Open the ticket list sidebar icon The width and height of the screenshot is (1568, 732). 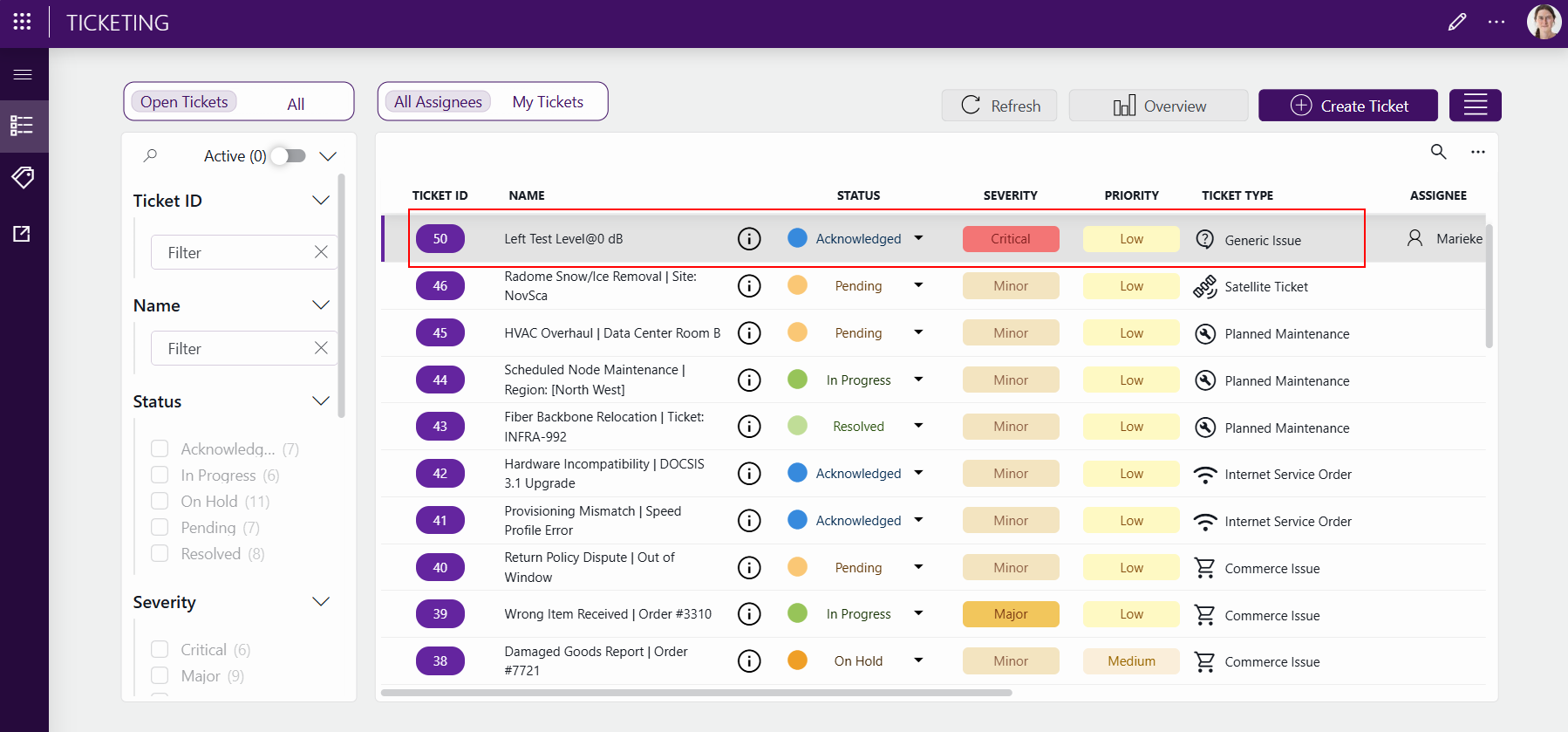23,126
